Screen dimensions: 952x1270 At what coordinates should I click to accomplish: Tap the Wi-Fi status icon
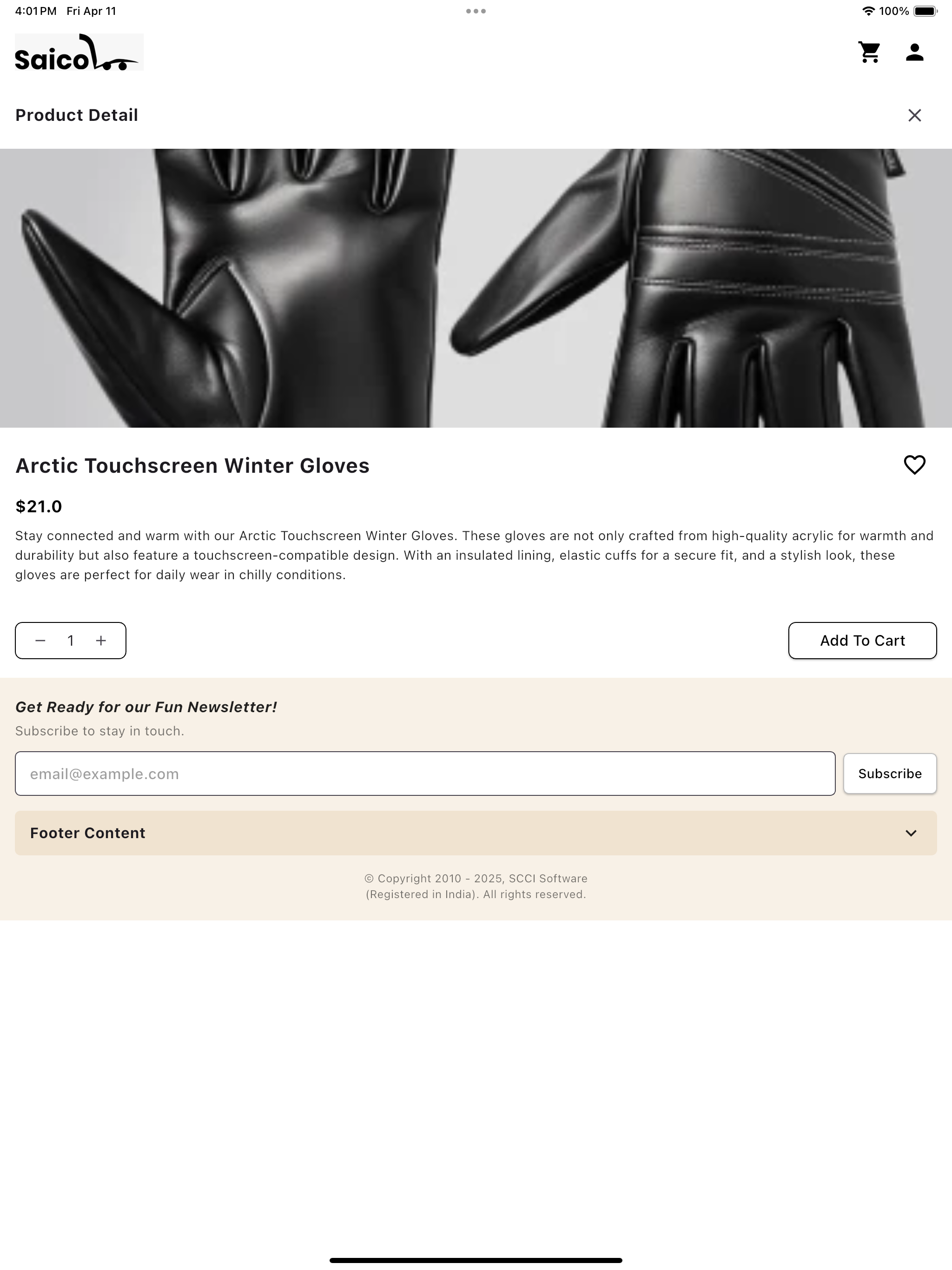[868, 11]
